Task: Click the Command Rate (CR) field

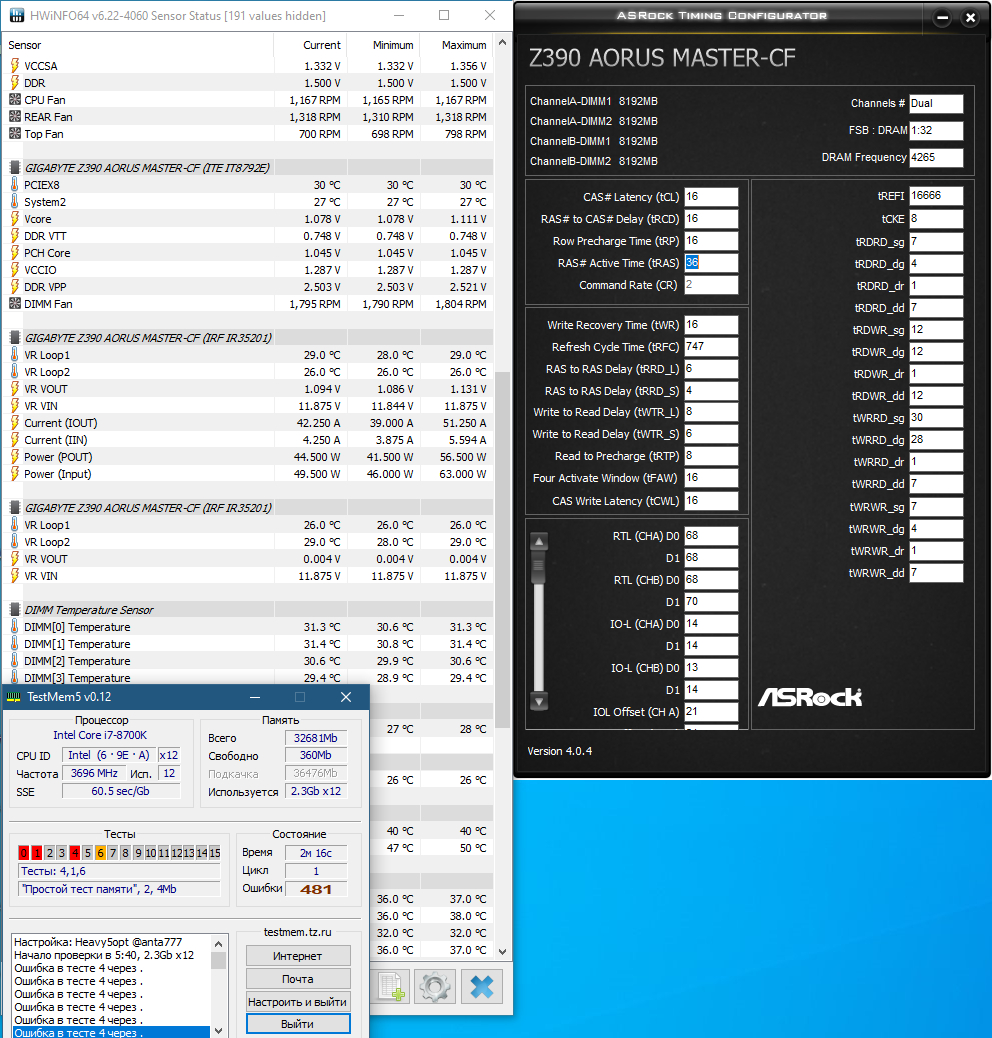Action: click(x=711, y=285)
